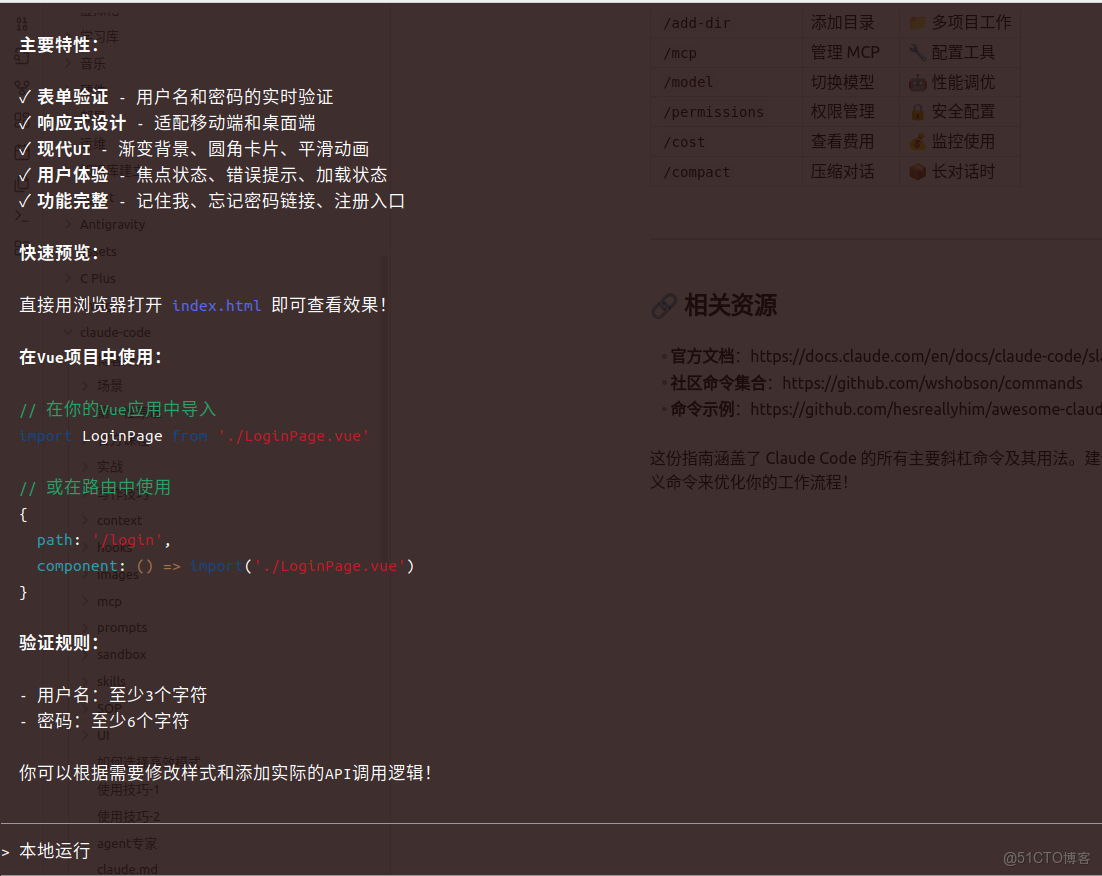
Task: Open the claude.md file in the tree
Action: (127, 869)
